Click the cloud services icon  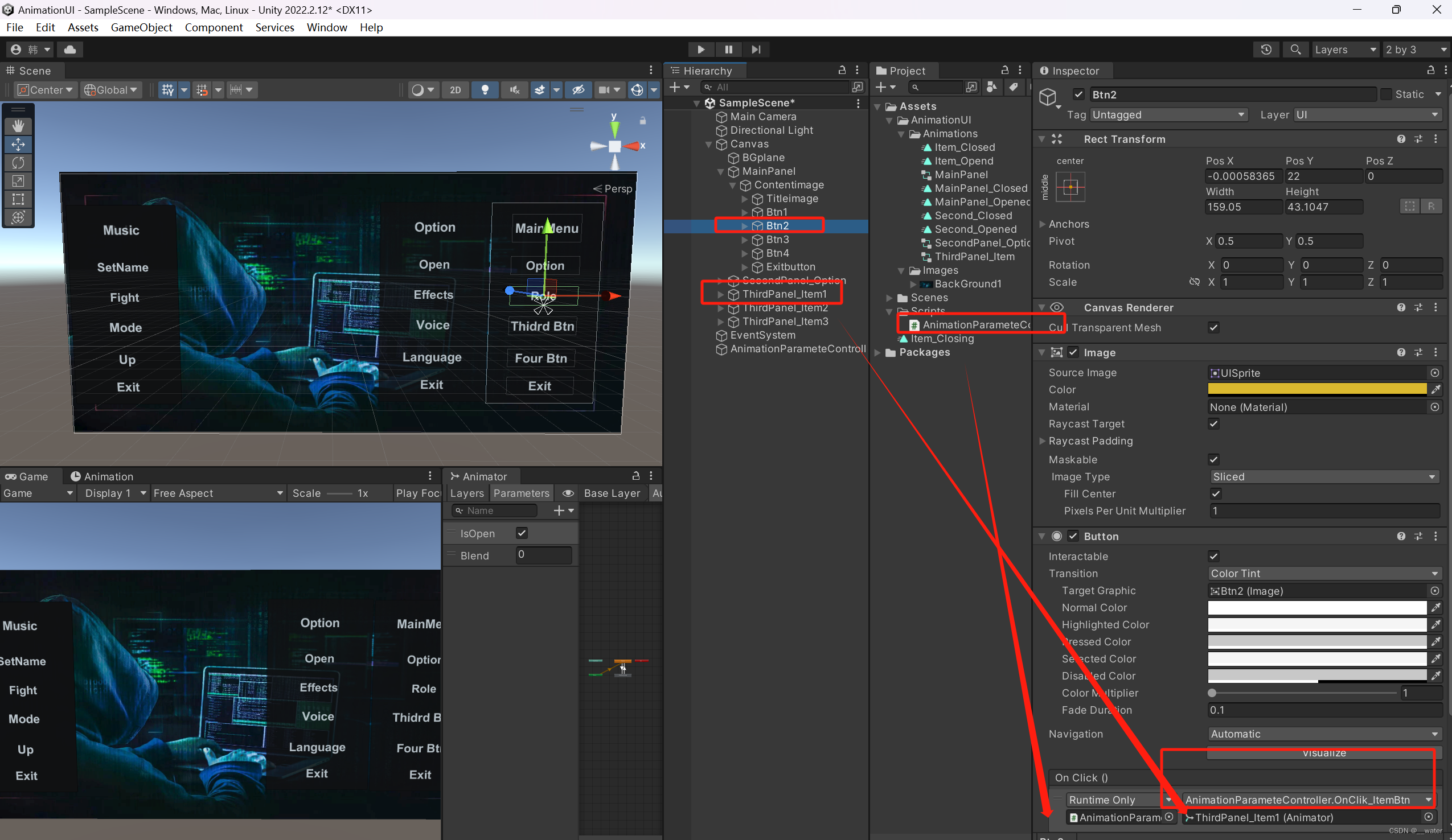70,50
